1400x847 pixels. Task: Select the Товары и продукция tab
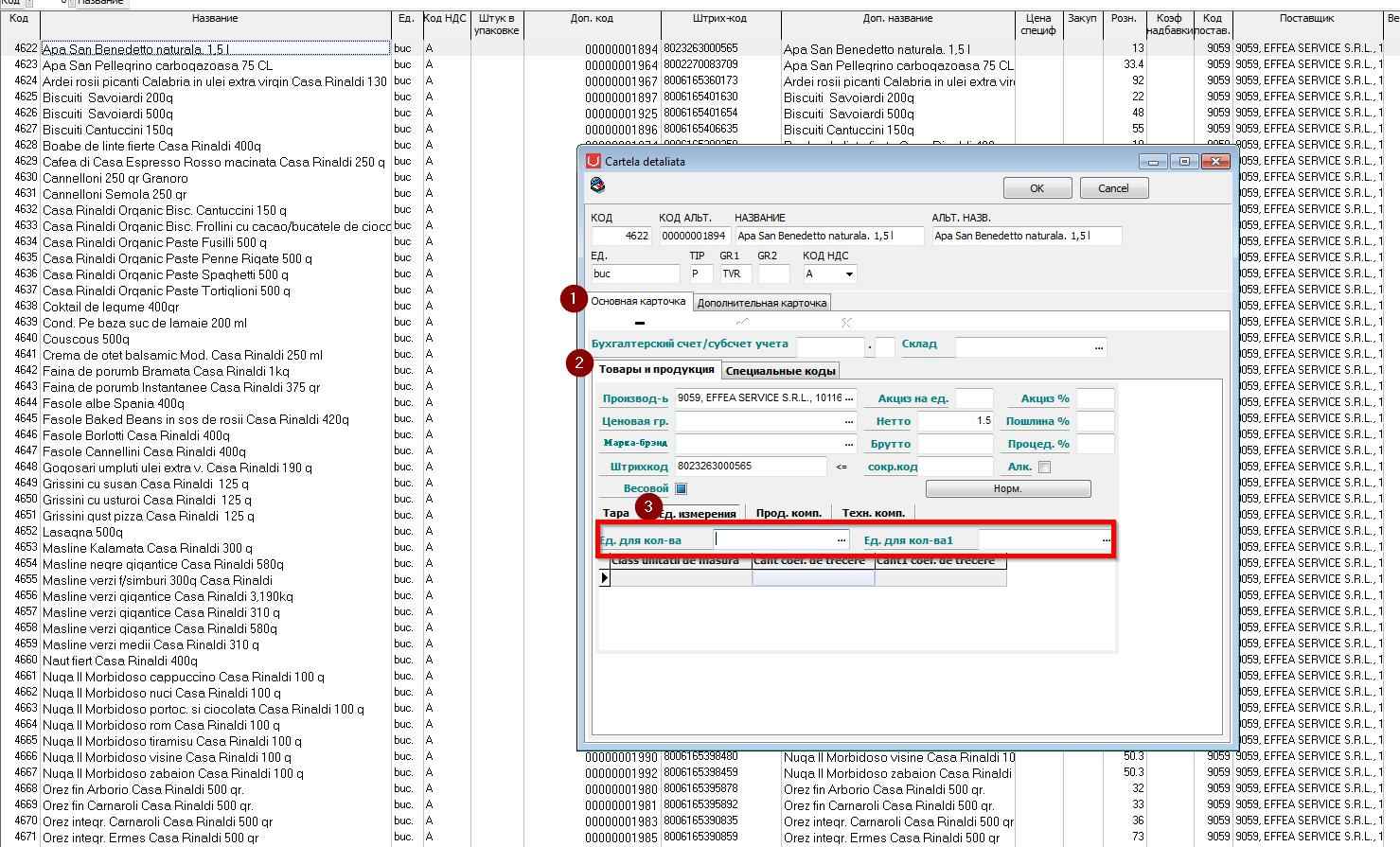click(x=656, y=369)
